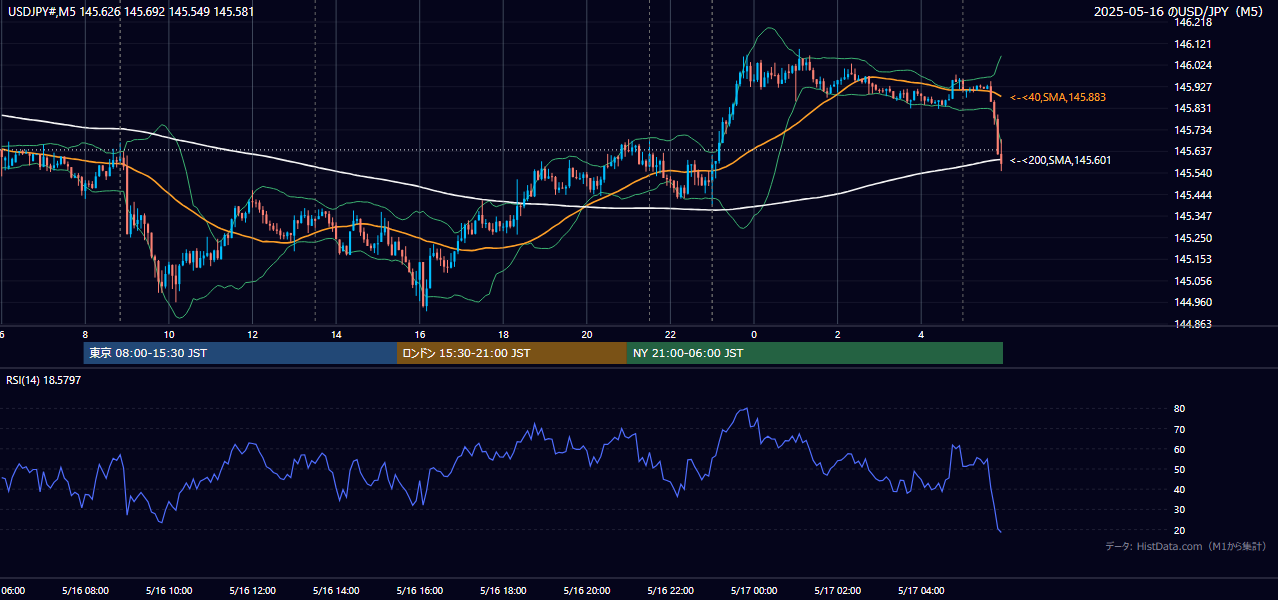Click RSI axis level 70
The image size is (1278, 600).
(1180, 429)
